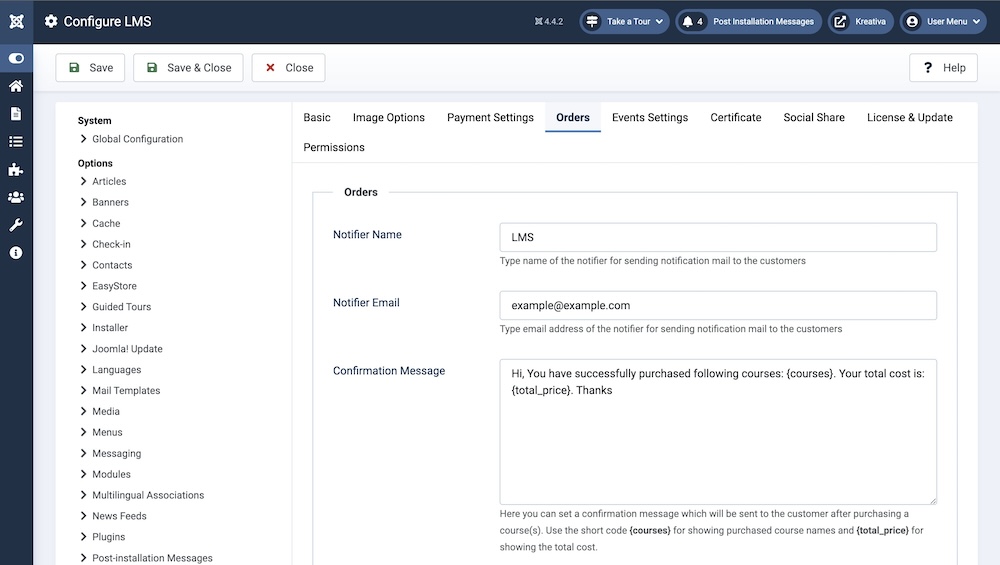Switch to the Payment Settings tab
This screenshot has width=1000, height=565.
tap(490, 117)
